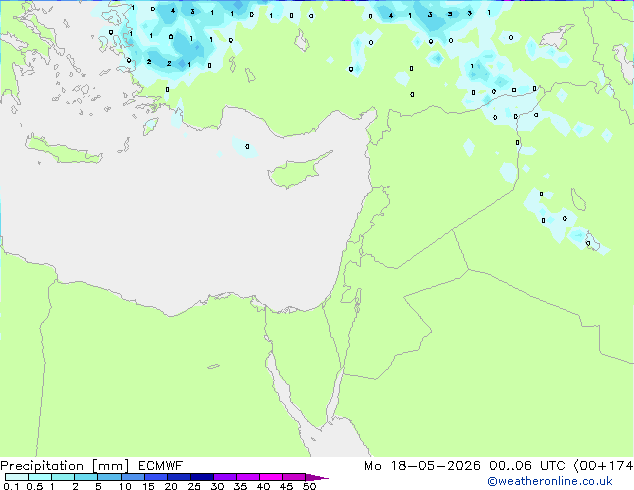The height and width of the screenshot is (490, 634).
Task: Click the legend label '35'
Action: click(240, 486)
